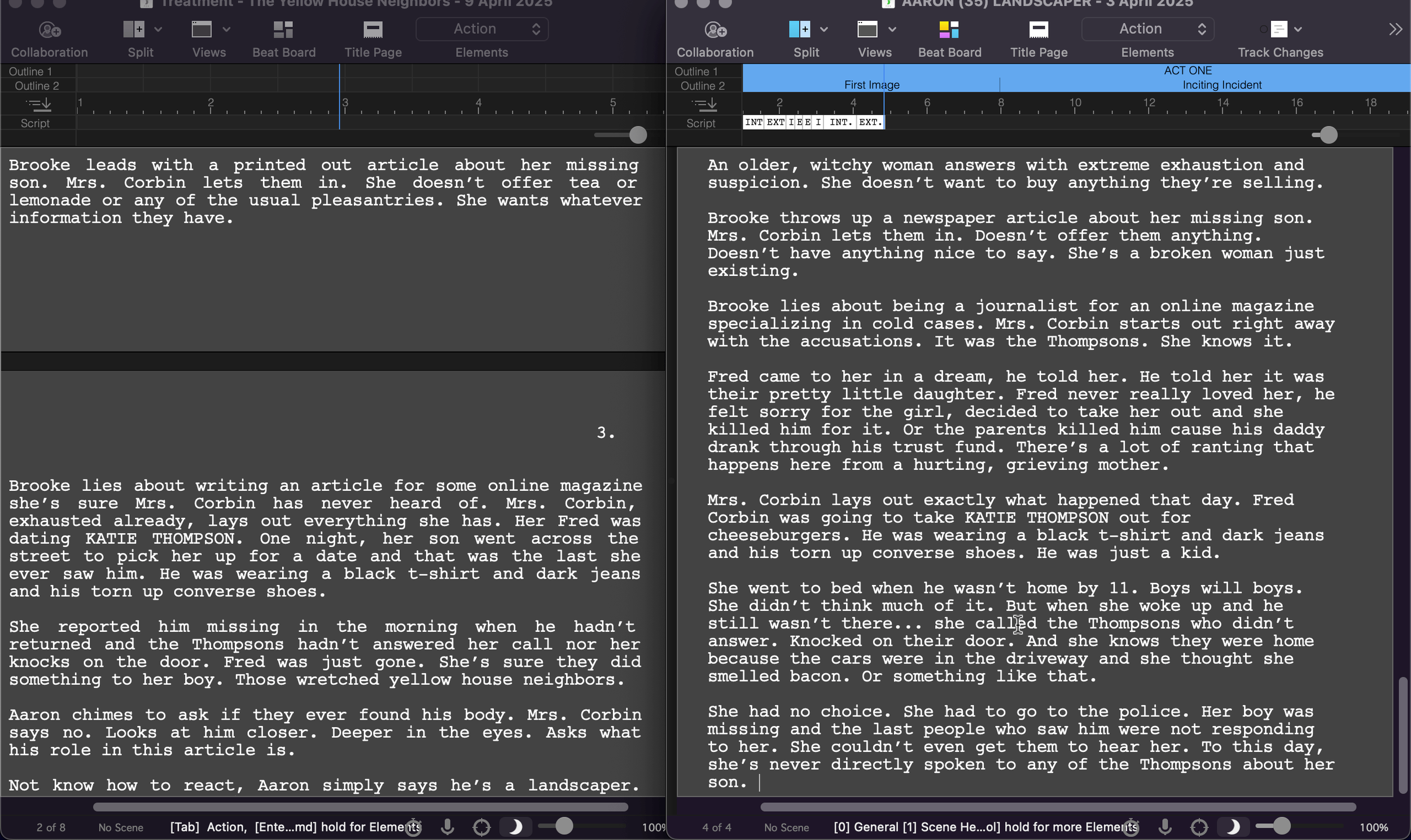
Task: Click the collapse outline rows icon in the right navigator
Action: point(704,104)
